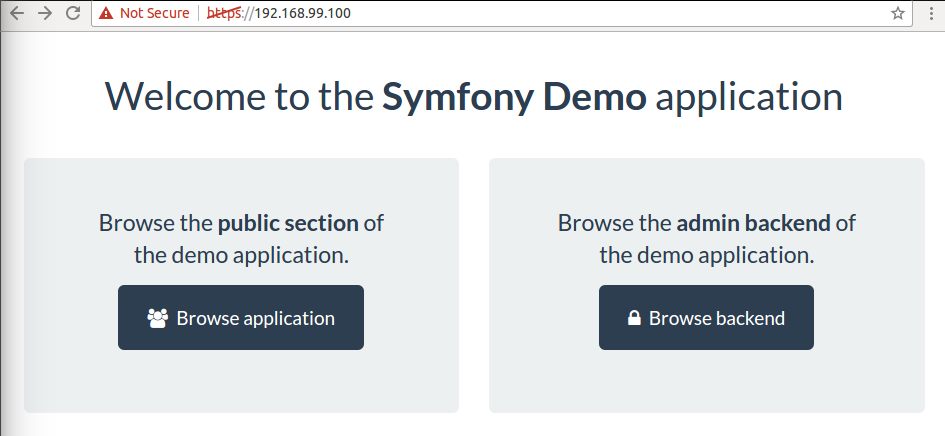
Task: Click the crossed-out https in the URL
Action: coord(225,14)
